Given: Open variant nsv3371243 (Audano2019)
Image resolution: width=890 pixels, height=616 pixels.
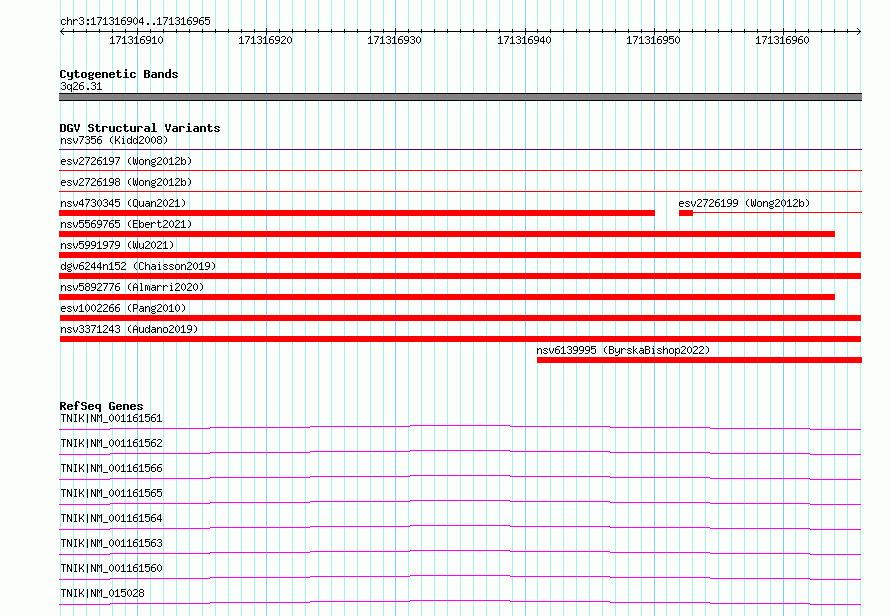Looking at the screenshot, I should tap(129, 329).
